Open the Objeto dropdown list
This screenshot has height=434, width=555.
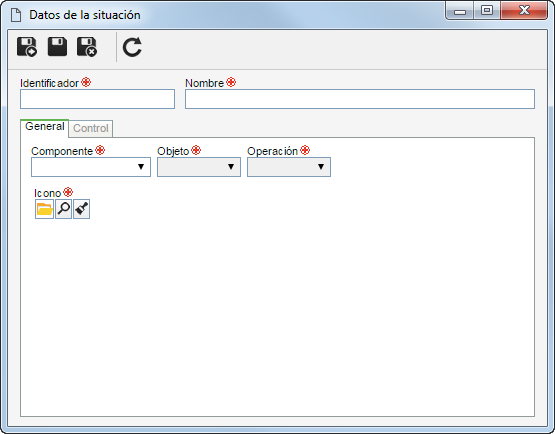[x=199, y=167]
